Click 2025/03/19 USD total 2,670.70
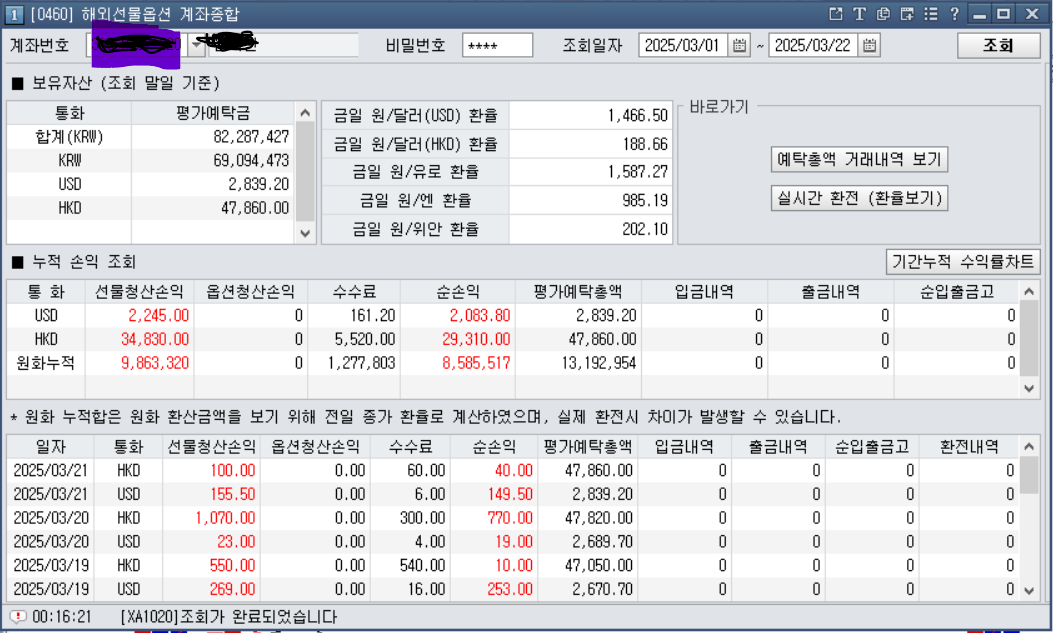Screen dimensions: 1053x633 602,589
